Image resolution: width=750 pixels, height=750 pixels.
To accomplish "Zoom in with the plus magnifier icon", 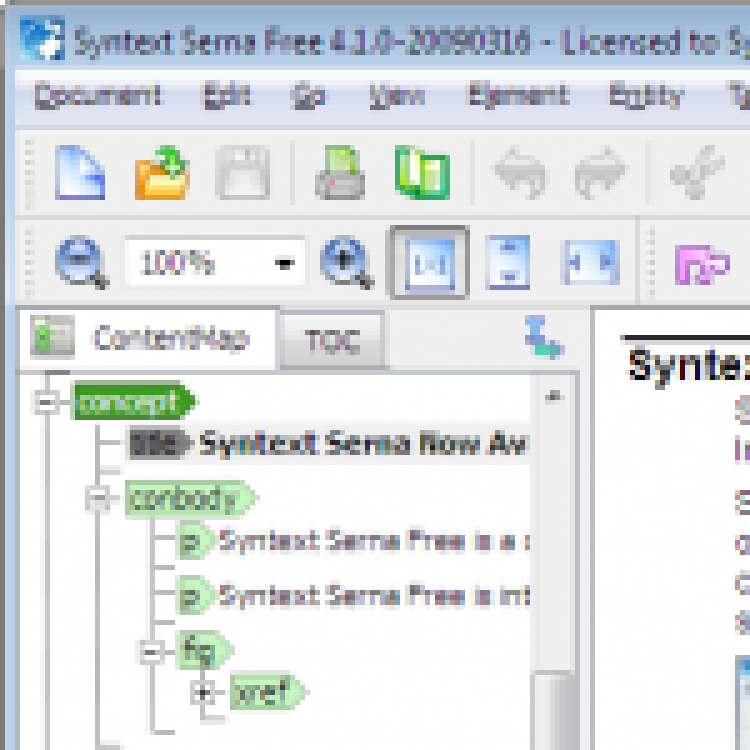I will 346,263.
